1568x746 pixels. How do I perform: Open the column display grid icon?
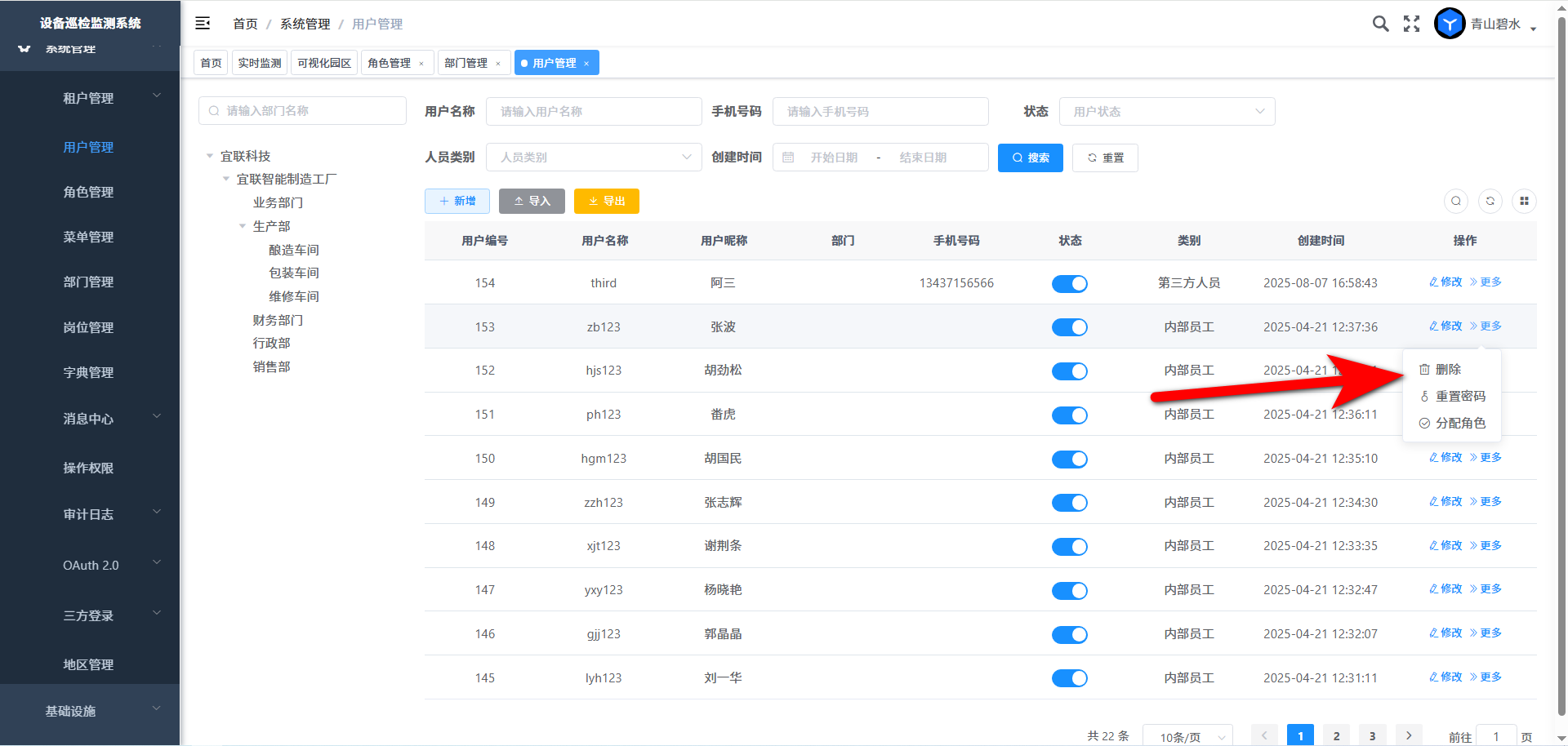(x=1524, y=202)
